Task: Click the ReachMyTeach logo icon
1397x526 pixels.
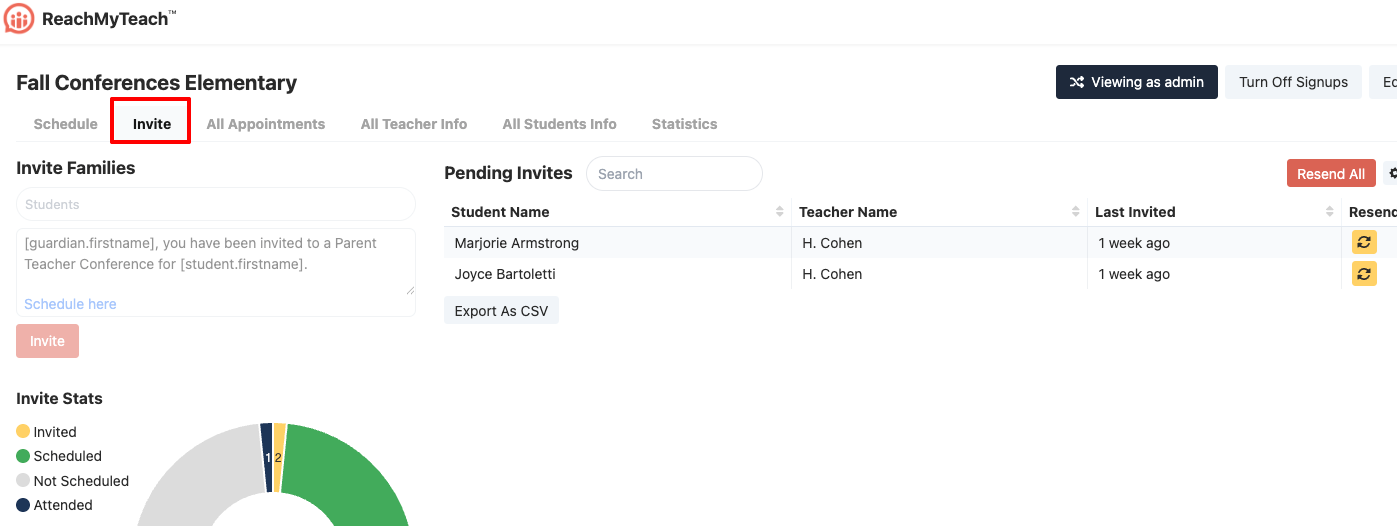Action: pos(20,19)
